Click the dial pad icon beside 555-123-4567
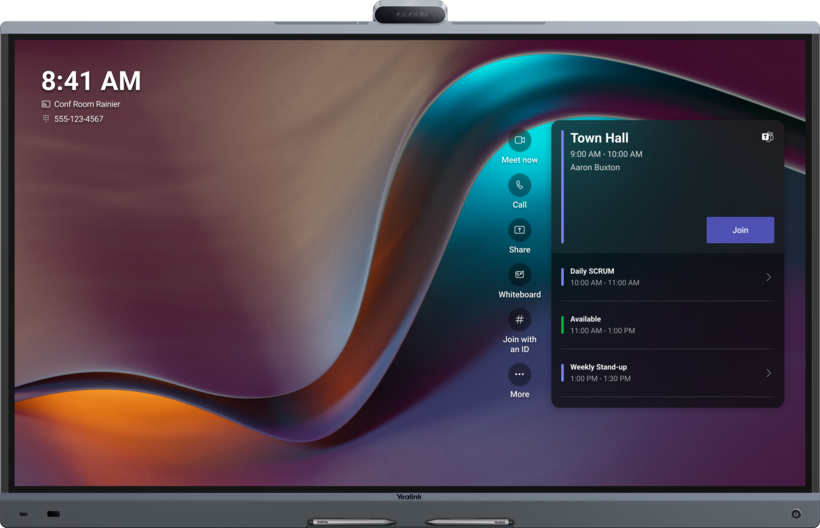This screenshot has width=820, height=528. (46, 119)
